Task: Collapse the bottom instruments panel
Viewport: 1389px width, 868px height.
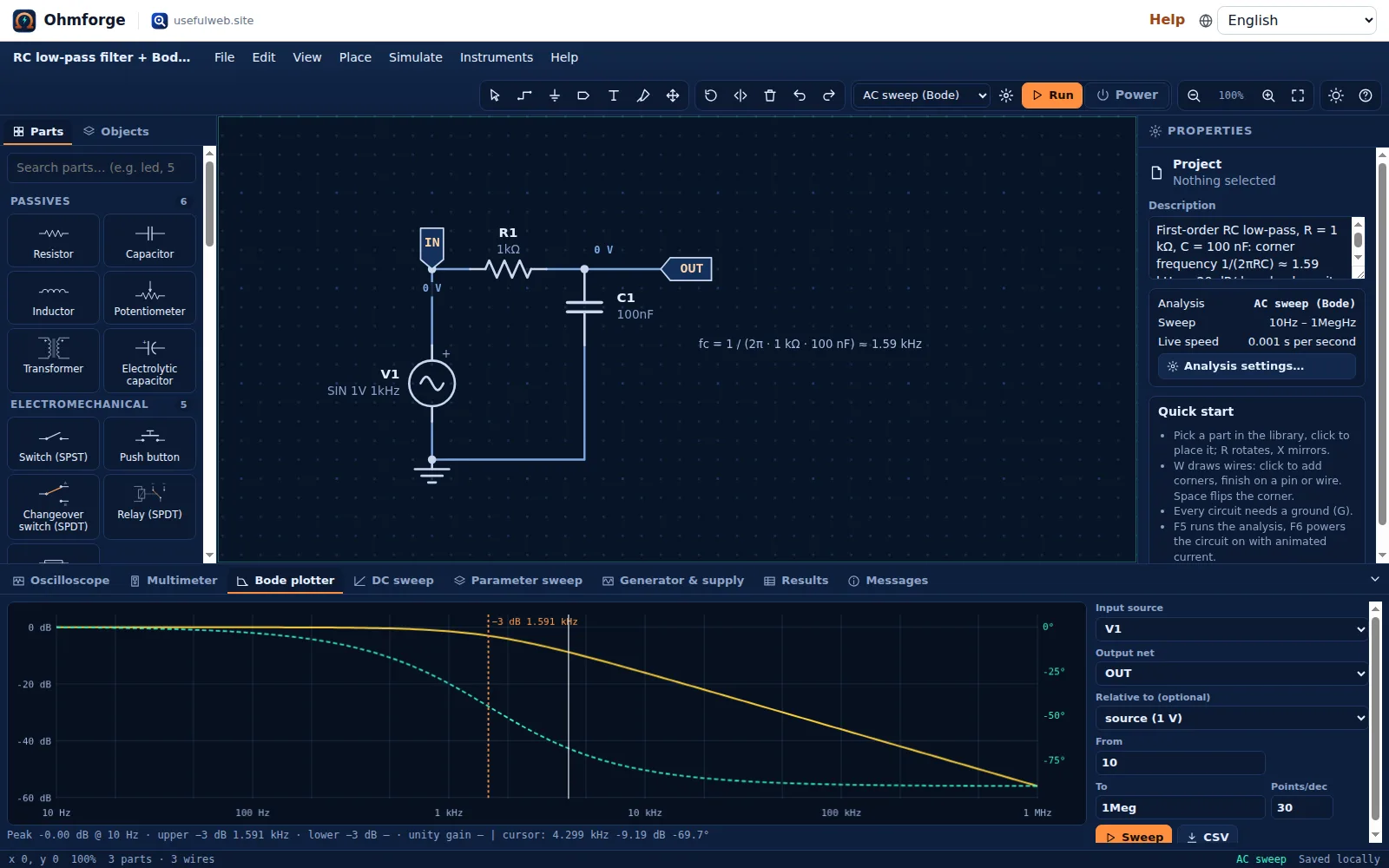Action: pos(1374,579)
